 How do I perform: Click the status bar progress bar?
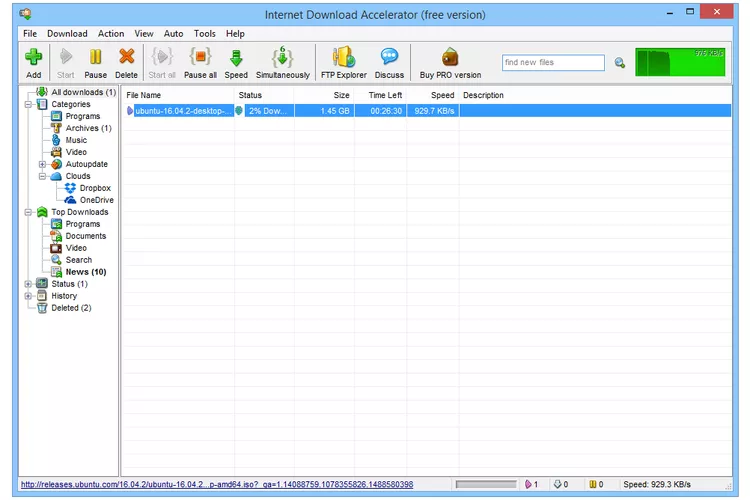click(x=485, y=485)
